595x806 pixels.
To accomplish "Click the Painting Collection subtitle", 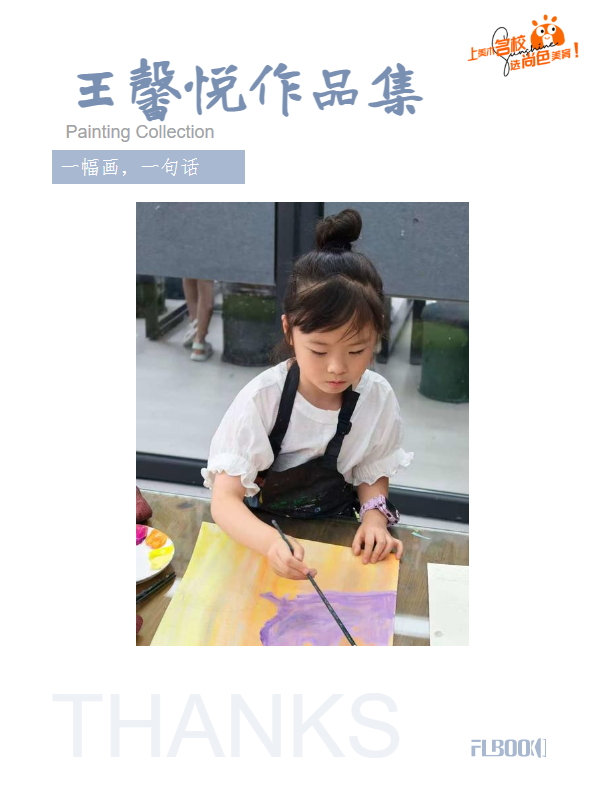I will coord(140,132).
